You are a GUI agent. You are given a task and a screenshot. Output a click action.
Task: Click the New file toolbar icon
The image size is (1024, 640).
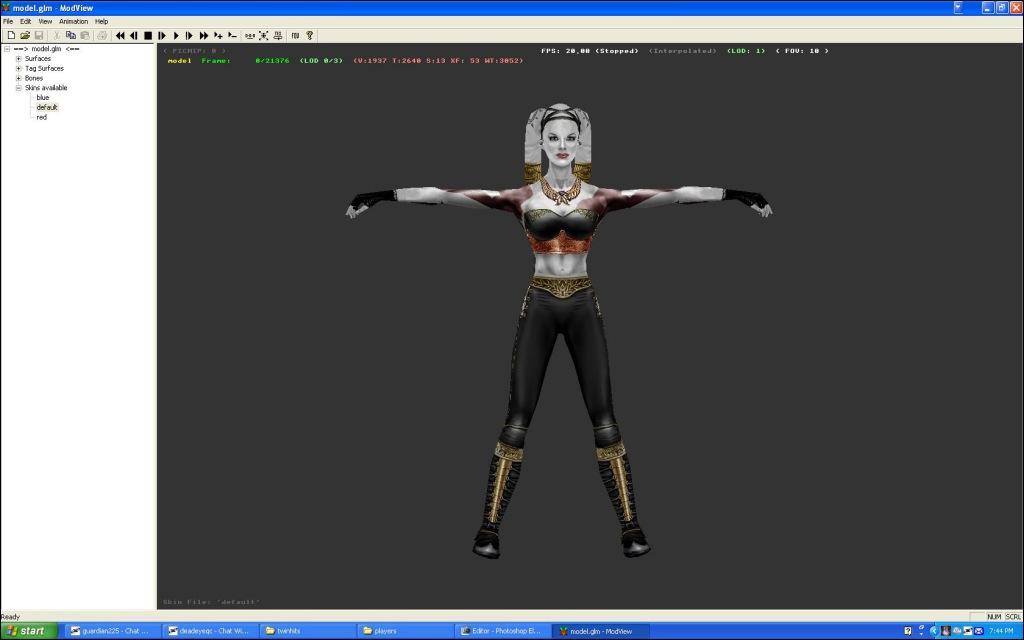click(x=11, y=35)
